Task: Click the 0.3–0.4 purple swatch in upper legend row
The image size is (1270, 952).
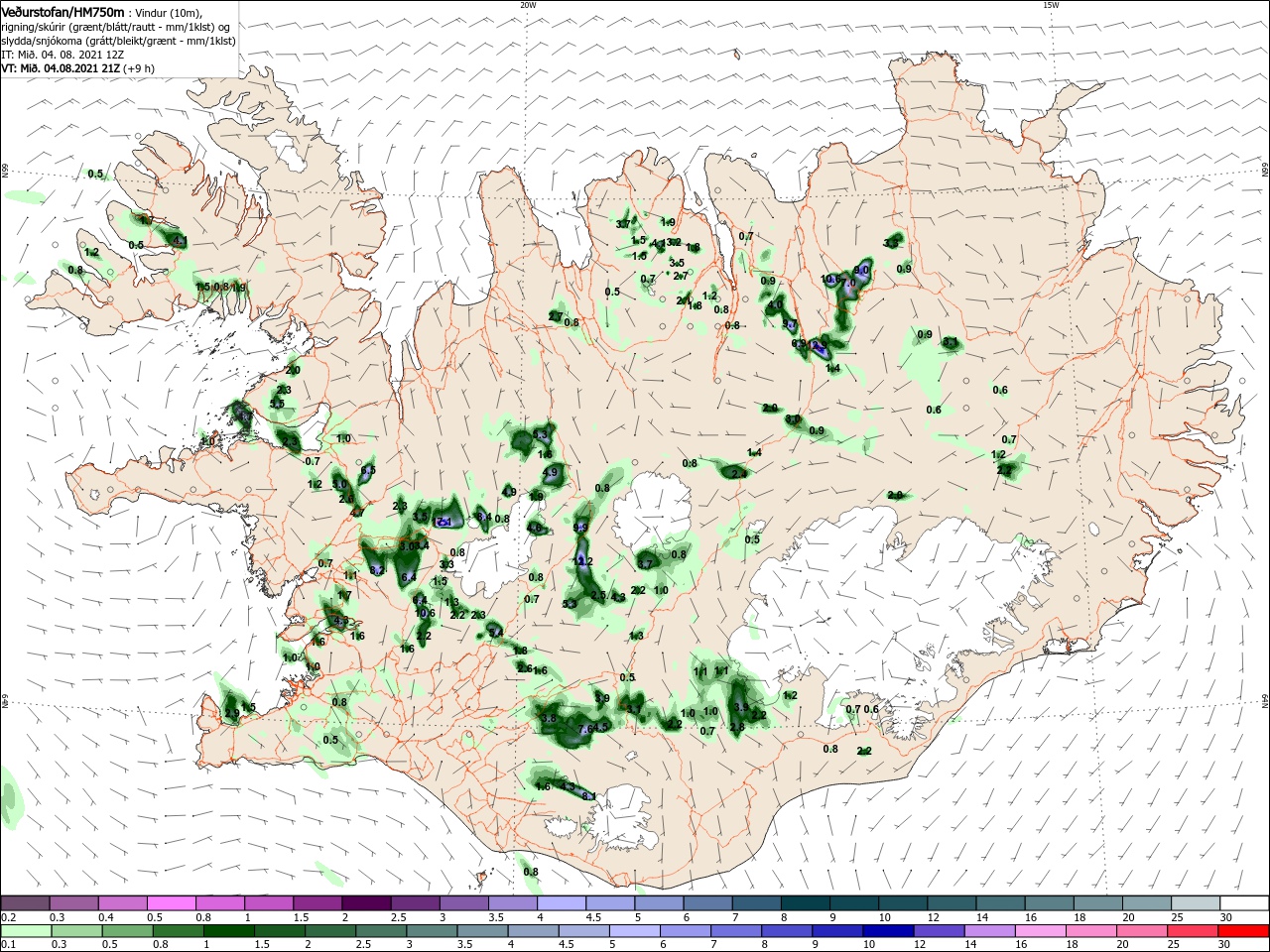Action: click(73, 902)
